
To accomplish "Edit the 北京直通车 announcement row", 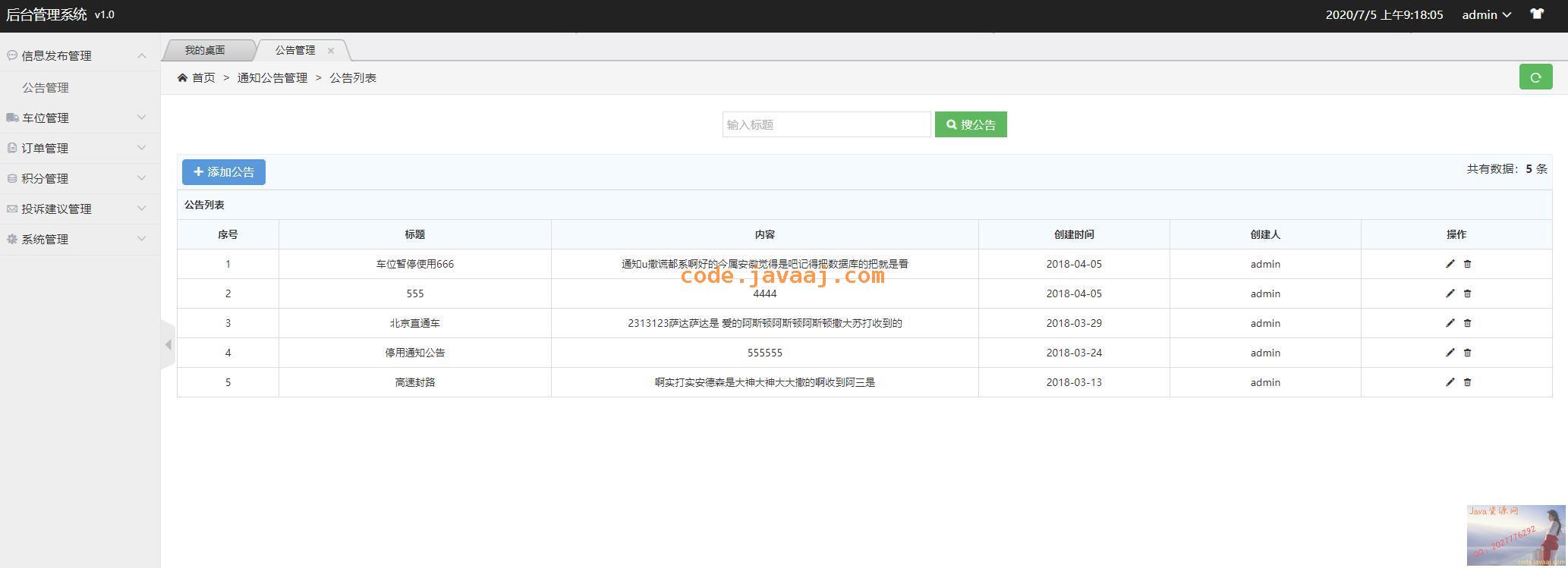I will coord(1450,323).
